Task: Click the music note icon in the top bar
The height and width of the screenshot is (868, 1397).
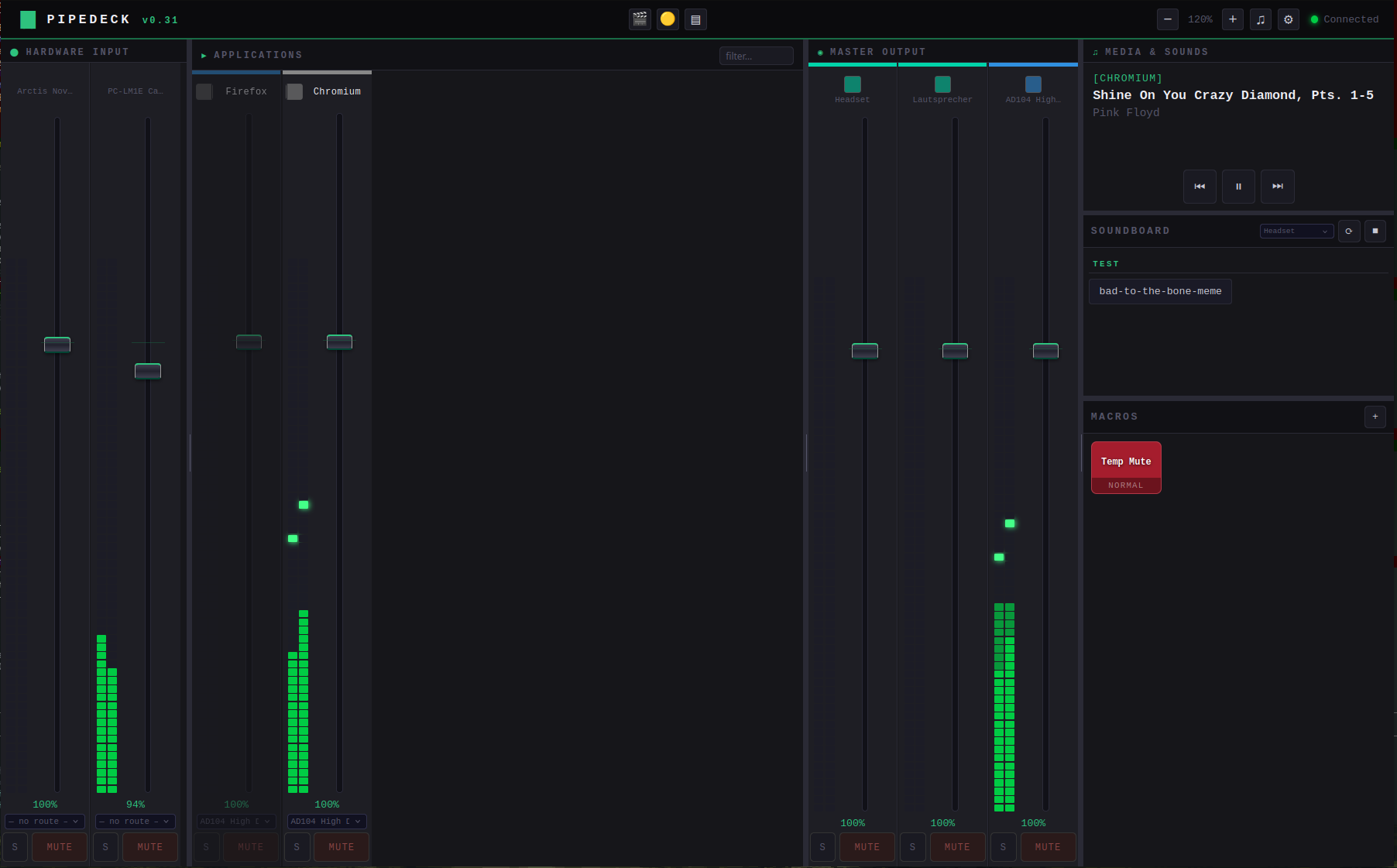Action: click(1261, 19)
